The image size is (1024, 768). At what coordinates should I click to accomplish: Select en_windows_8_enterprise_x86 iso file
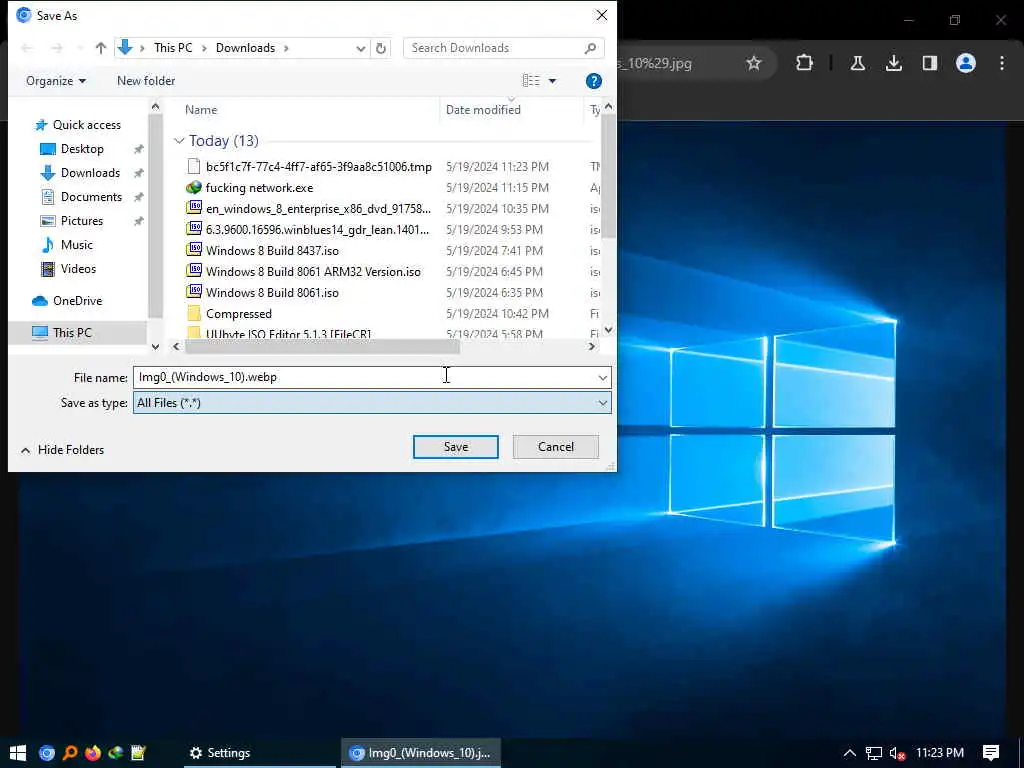click(318, 208)
